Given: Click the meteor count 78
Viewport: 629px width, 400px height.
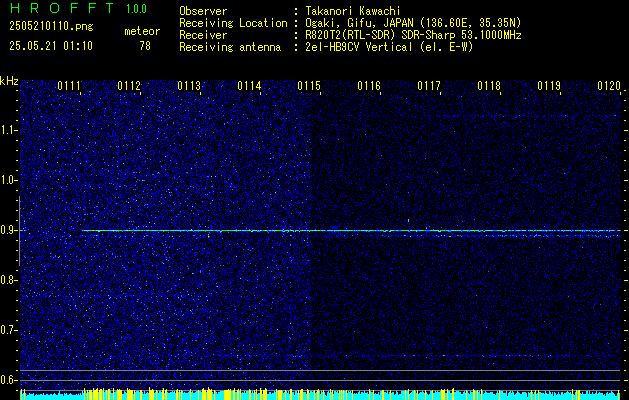Looking at the screenshot, I should click(x=145, y=46).
